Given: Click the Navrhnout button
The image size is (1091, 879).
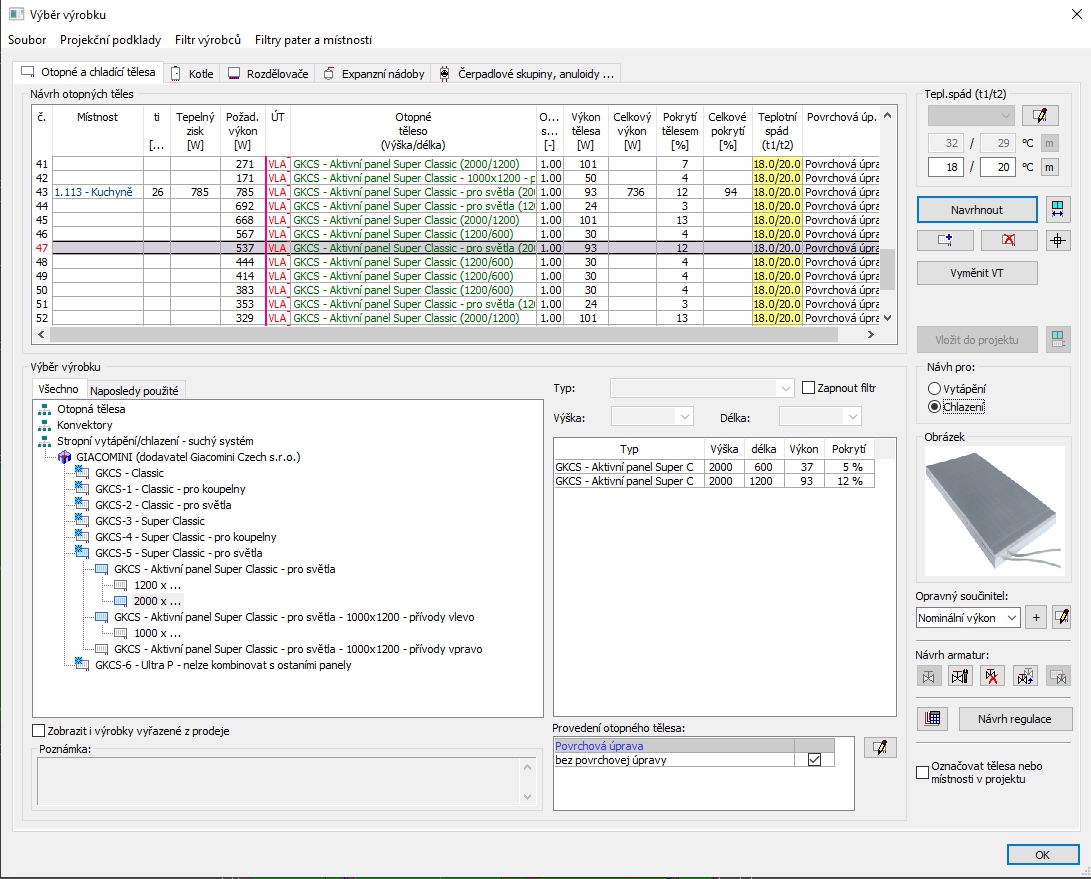Looking at the screenshot, I should click(x=977, y=209).
